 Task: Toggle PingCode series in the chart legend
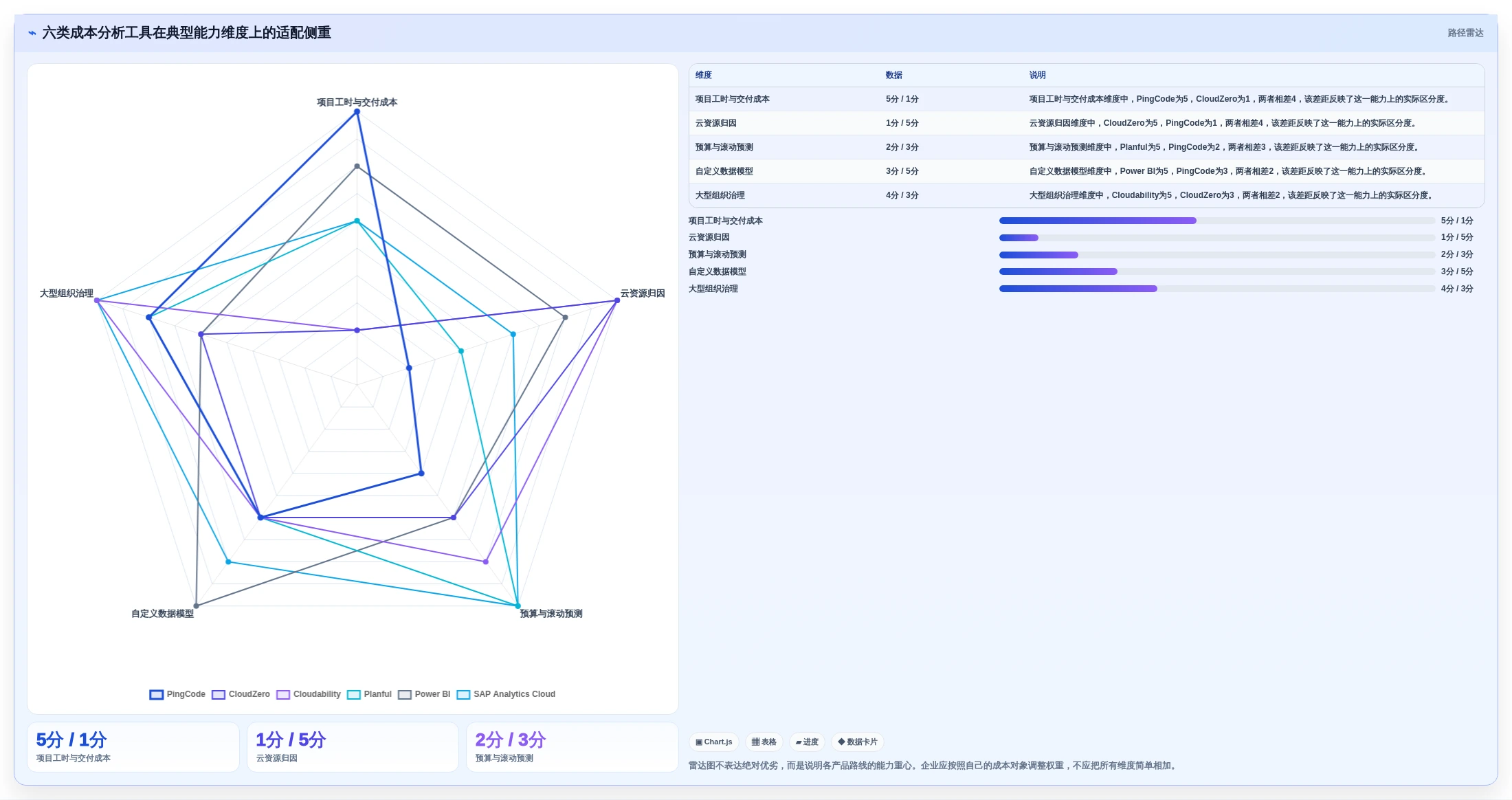tap(177, 694)
